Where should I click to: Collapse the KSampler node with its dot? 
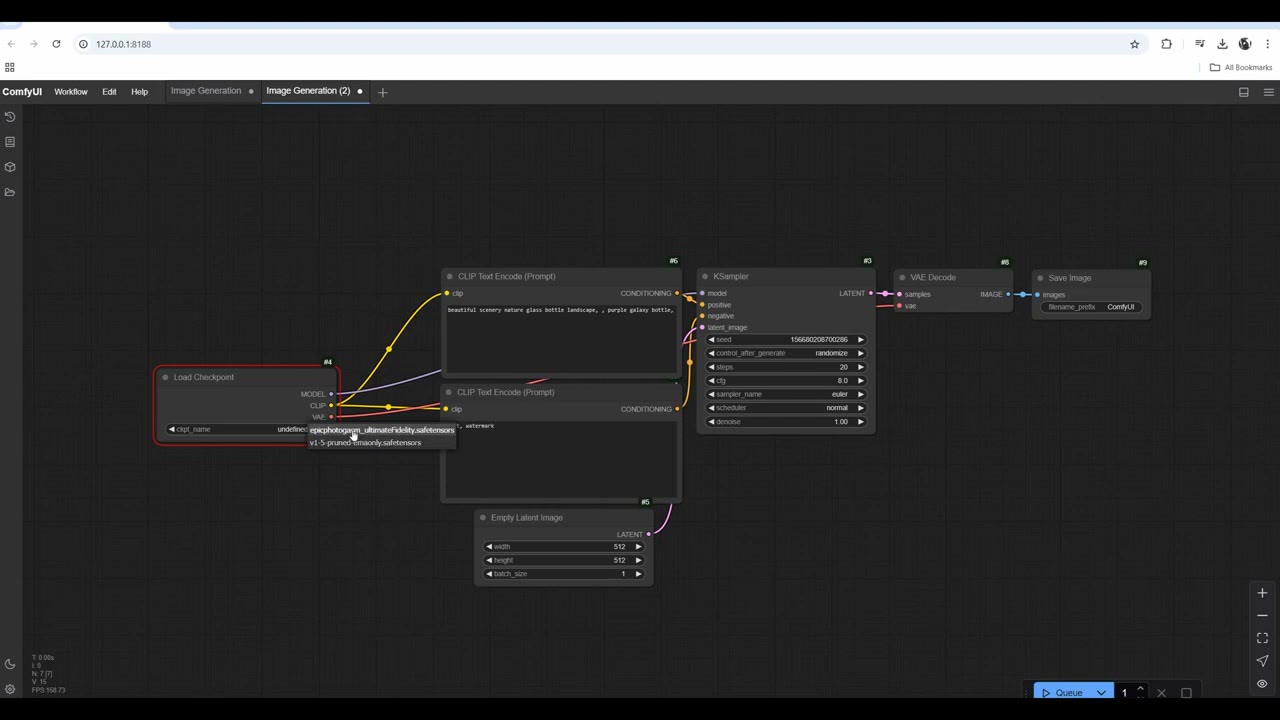click(x=705, y=277)
